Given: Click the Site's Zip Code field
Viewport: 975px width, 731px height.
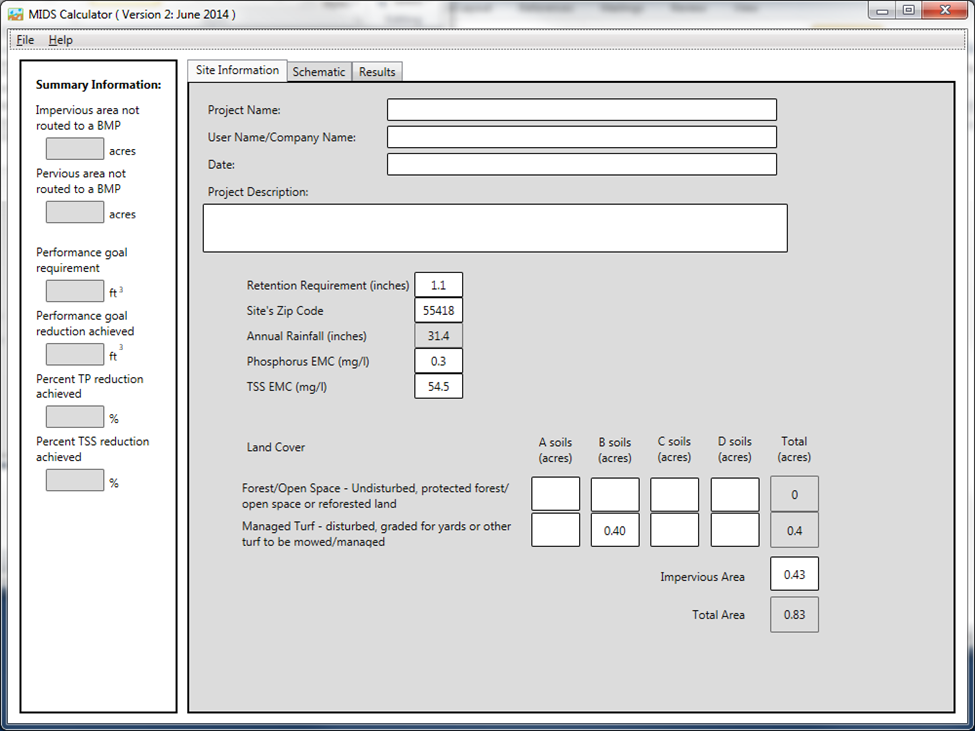Looking at the screenshot, I should (x=438, y=311).
